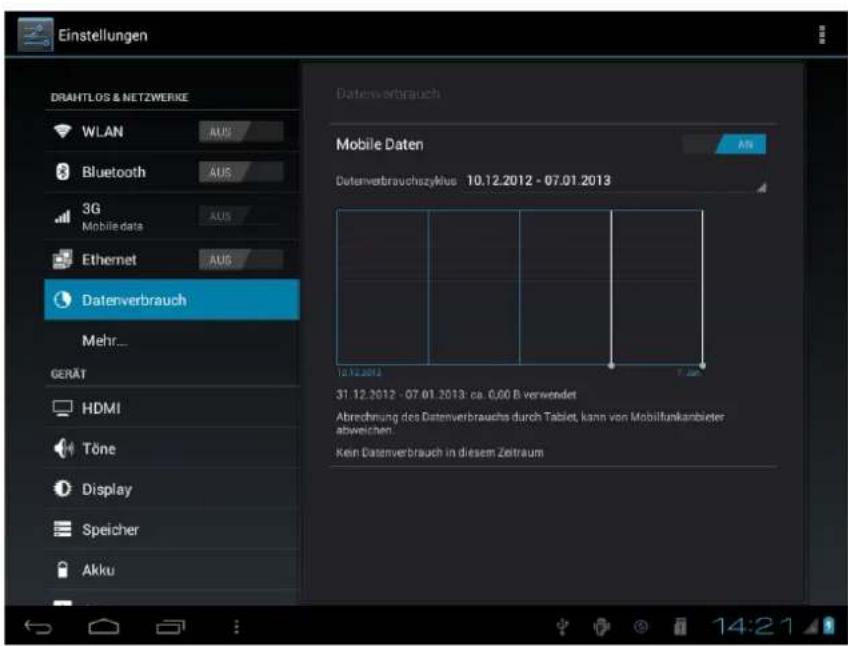Image resolution: width=848 pixels, height=646 pixels.
Task: Click the SD card status icon
Action: [x=680, y=627]
